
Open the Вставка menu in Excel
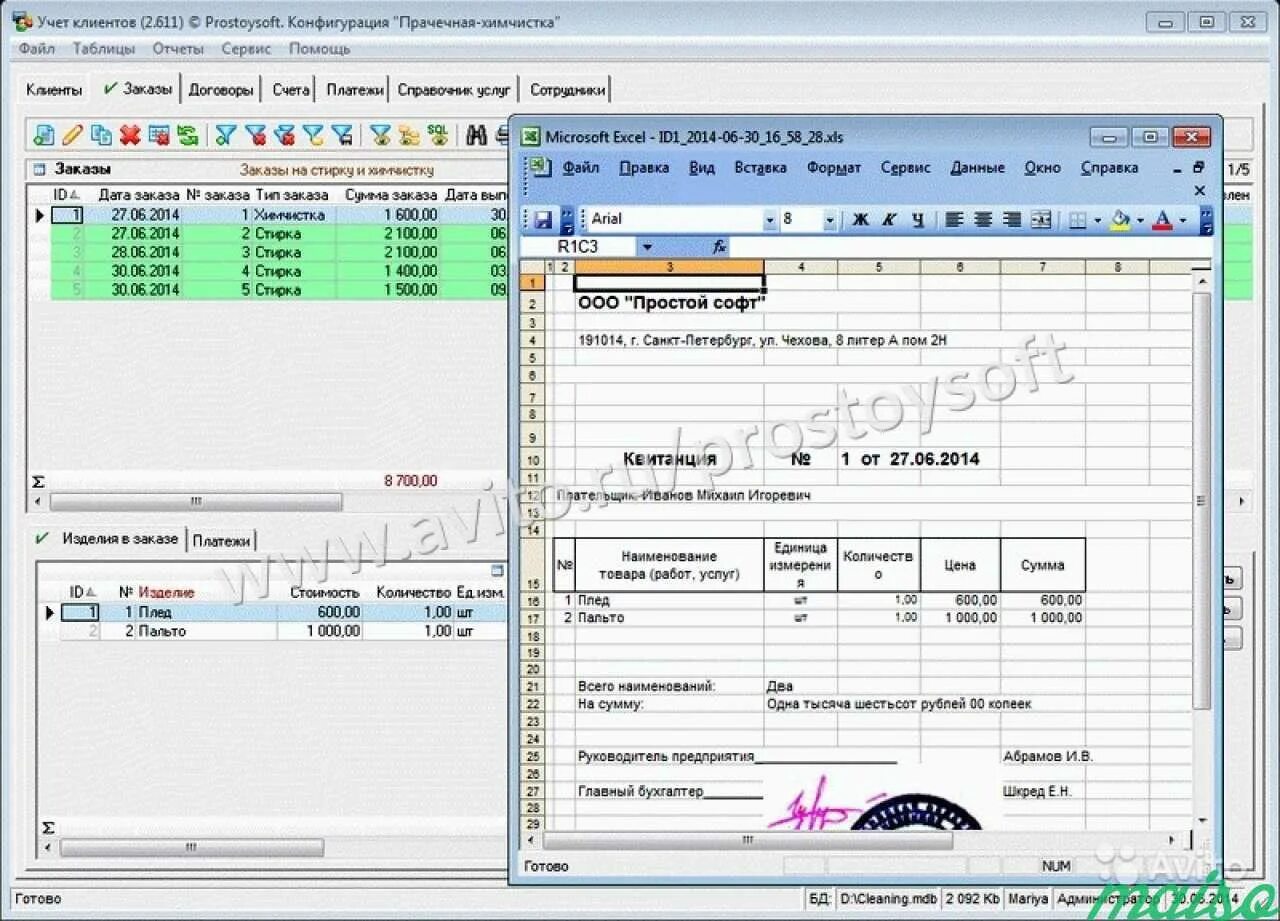pyautogui.click(x=760, y=168)
